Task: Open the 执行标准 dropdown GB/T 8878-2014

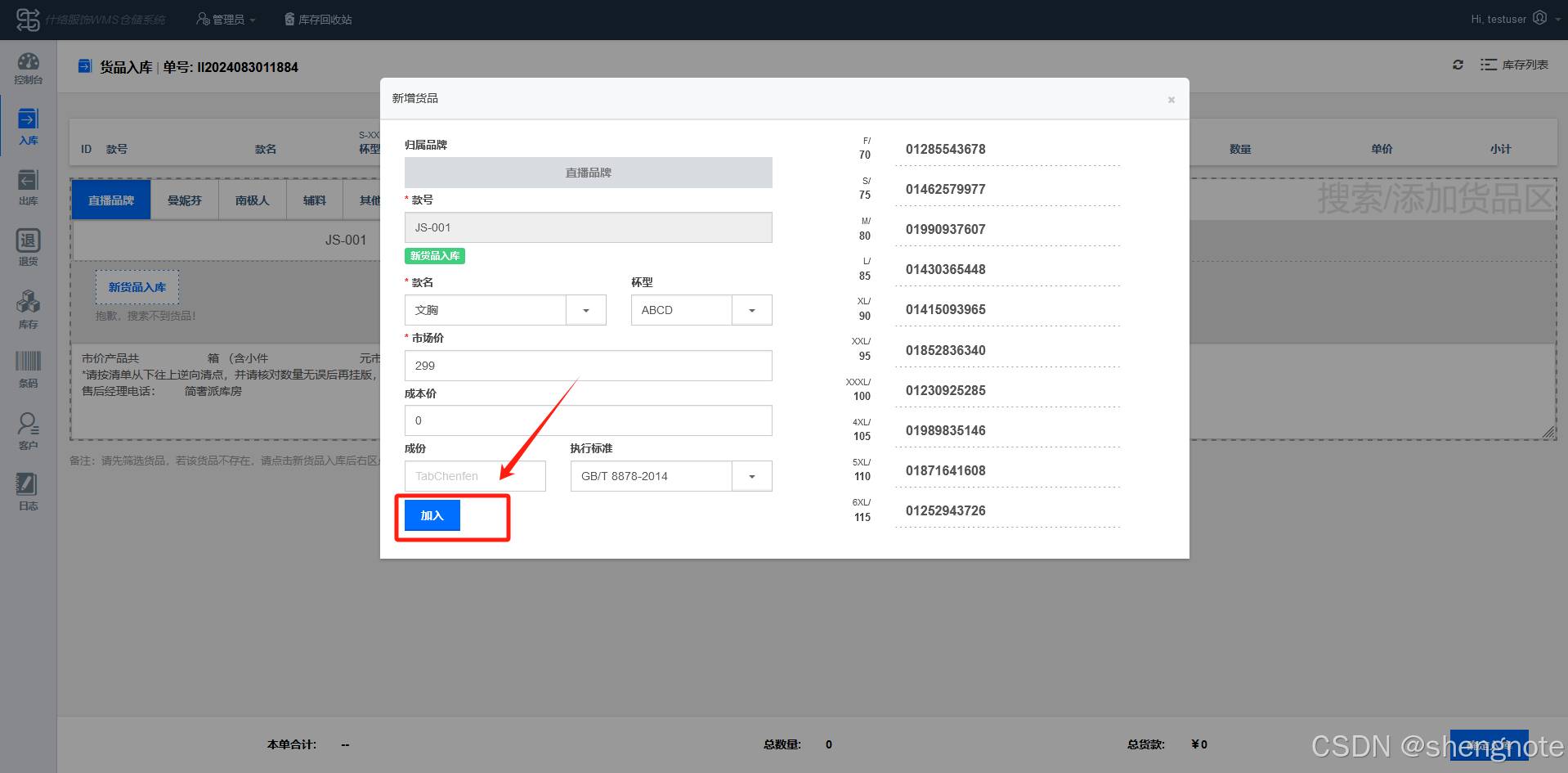Action: 751,477
